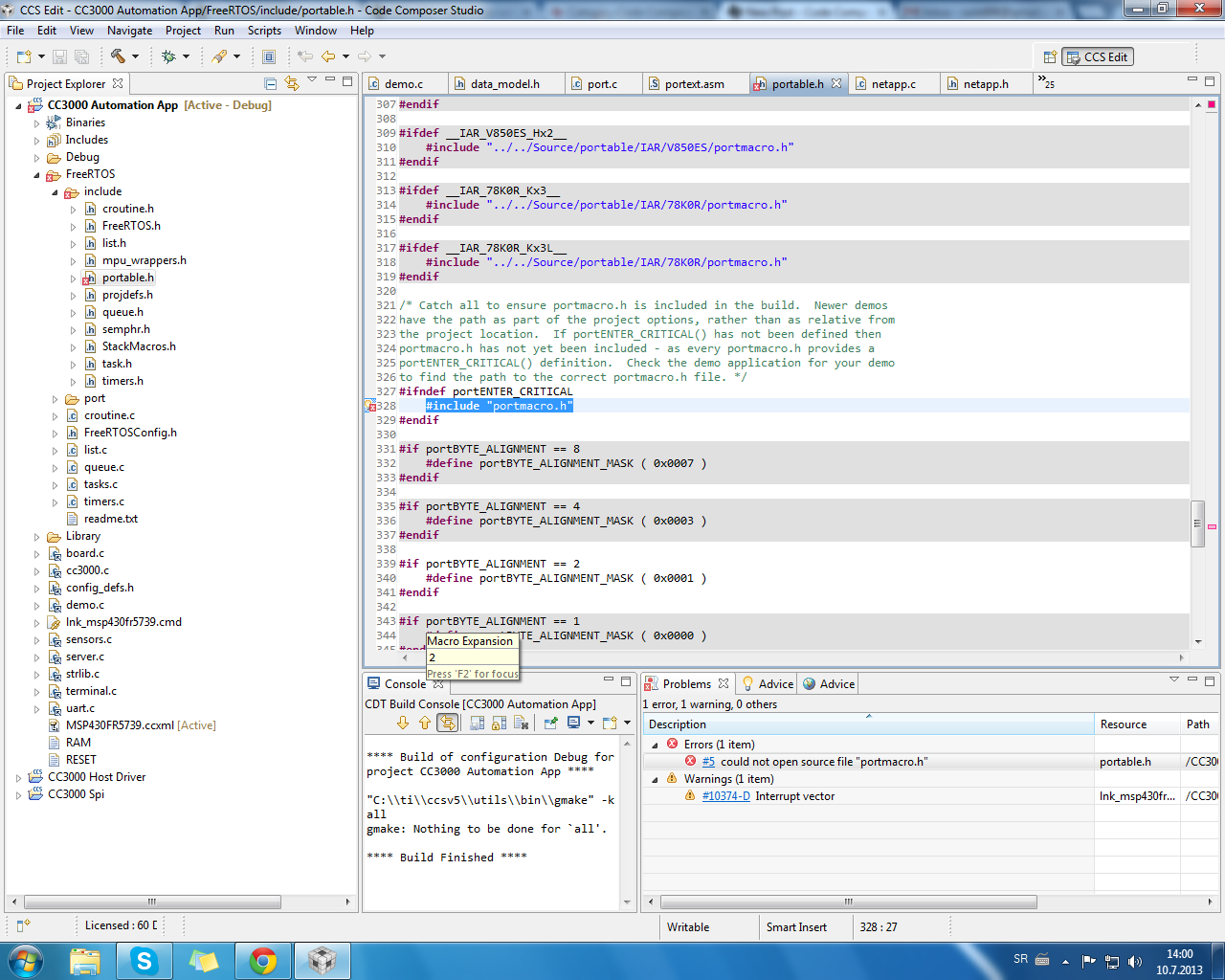The width and height of the screenshot is (1225, 980).
Task: Switch to the demo.c editor tab
Action: [404, 84]
